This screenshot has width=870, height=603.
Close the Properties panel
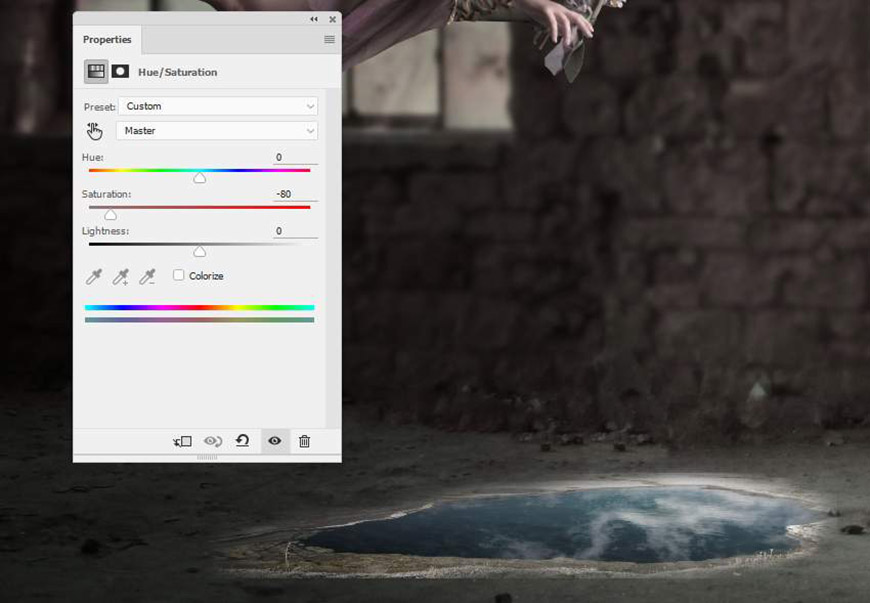[x=332, y=19]
